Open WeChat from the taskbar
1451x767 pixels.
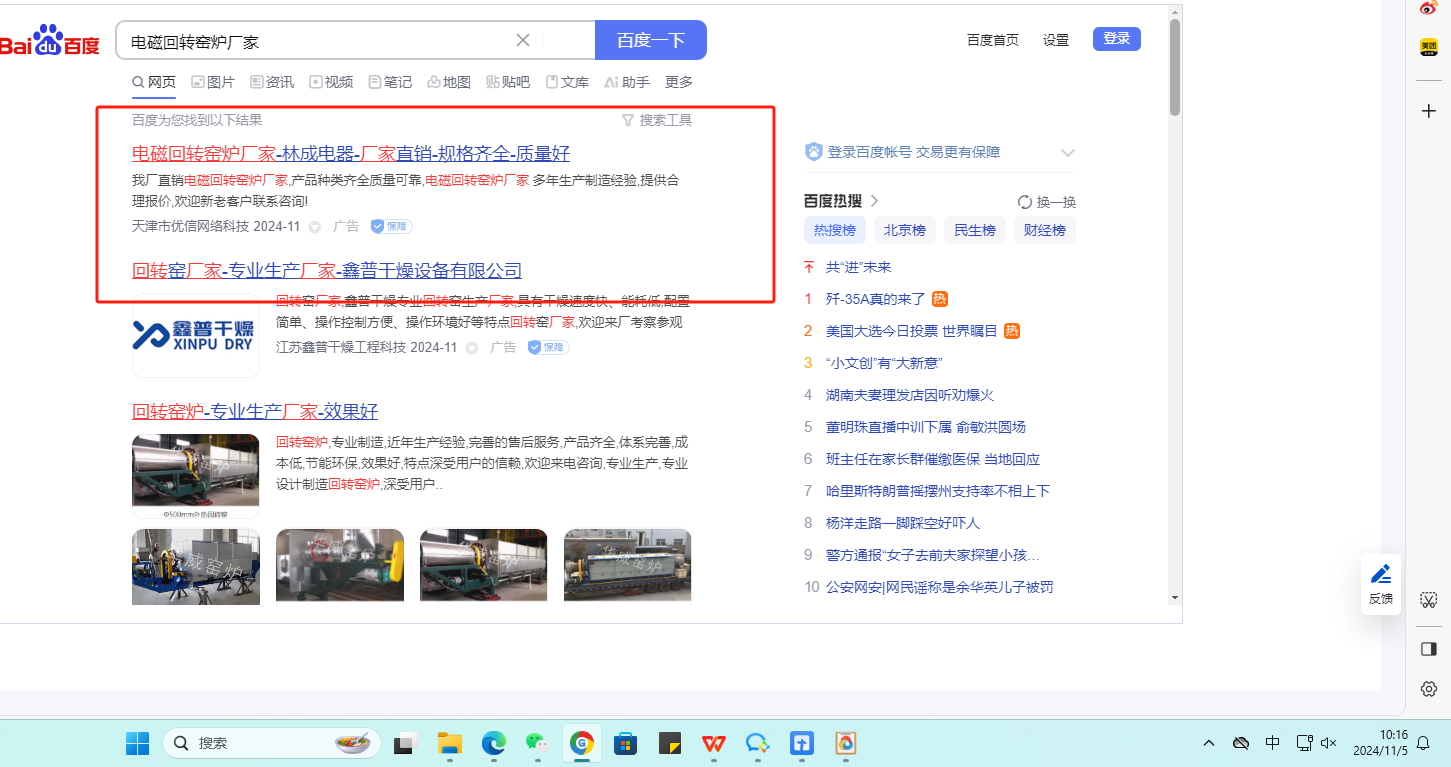pos(538,743)
